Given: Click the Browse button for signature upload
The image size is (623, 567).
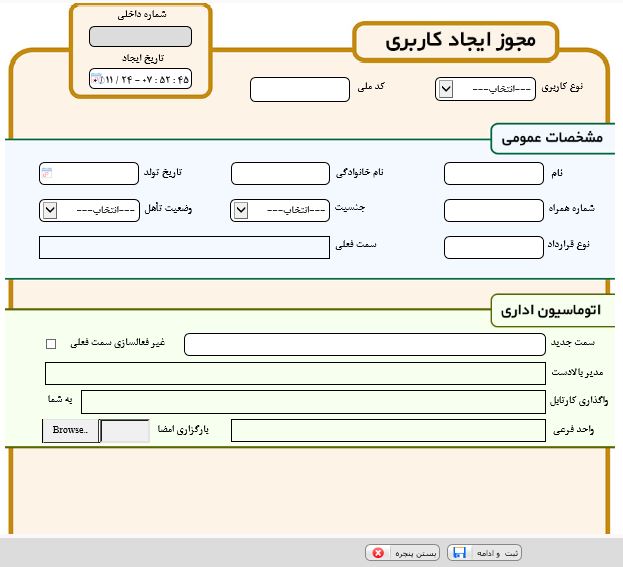Looking at the screenshot, I should click(x=71, y=430).
